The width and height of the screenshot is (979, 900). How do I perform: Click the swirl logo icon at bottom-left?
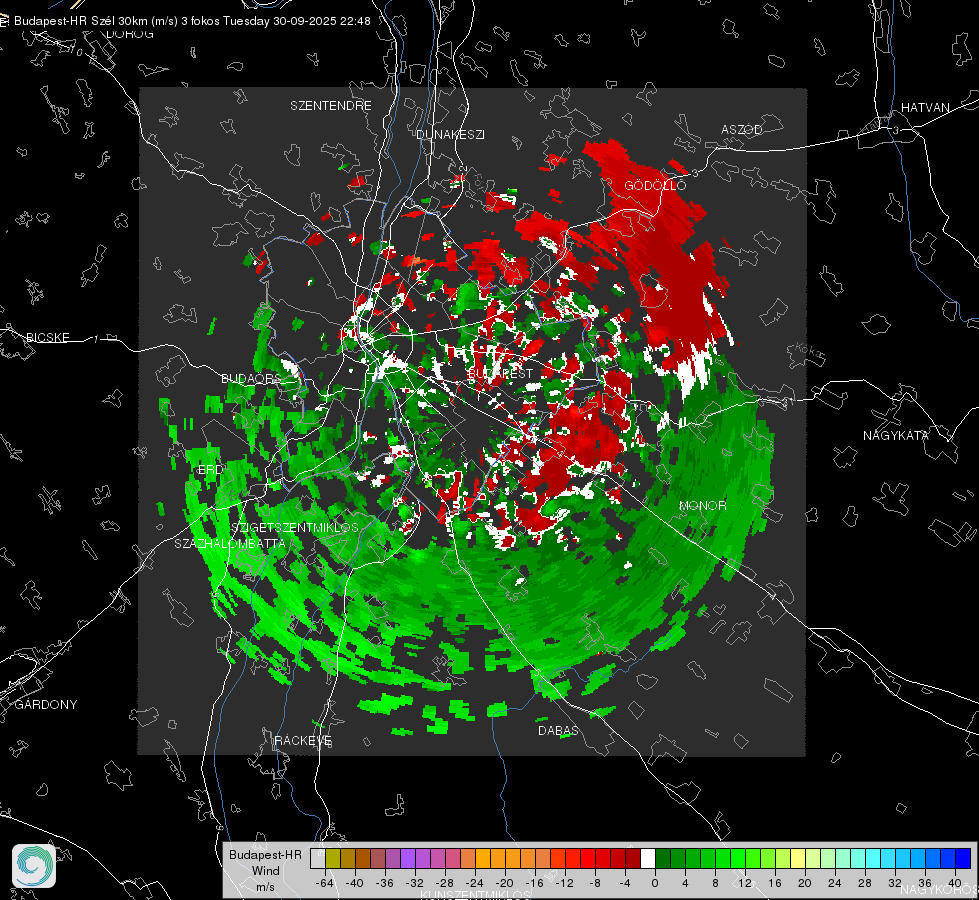tap(34, 866)
